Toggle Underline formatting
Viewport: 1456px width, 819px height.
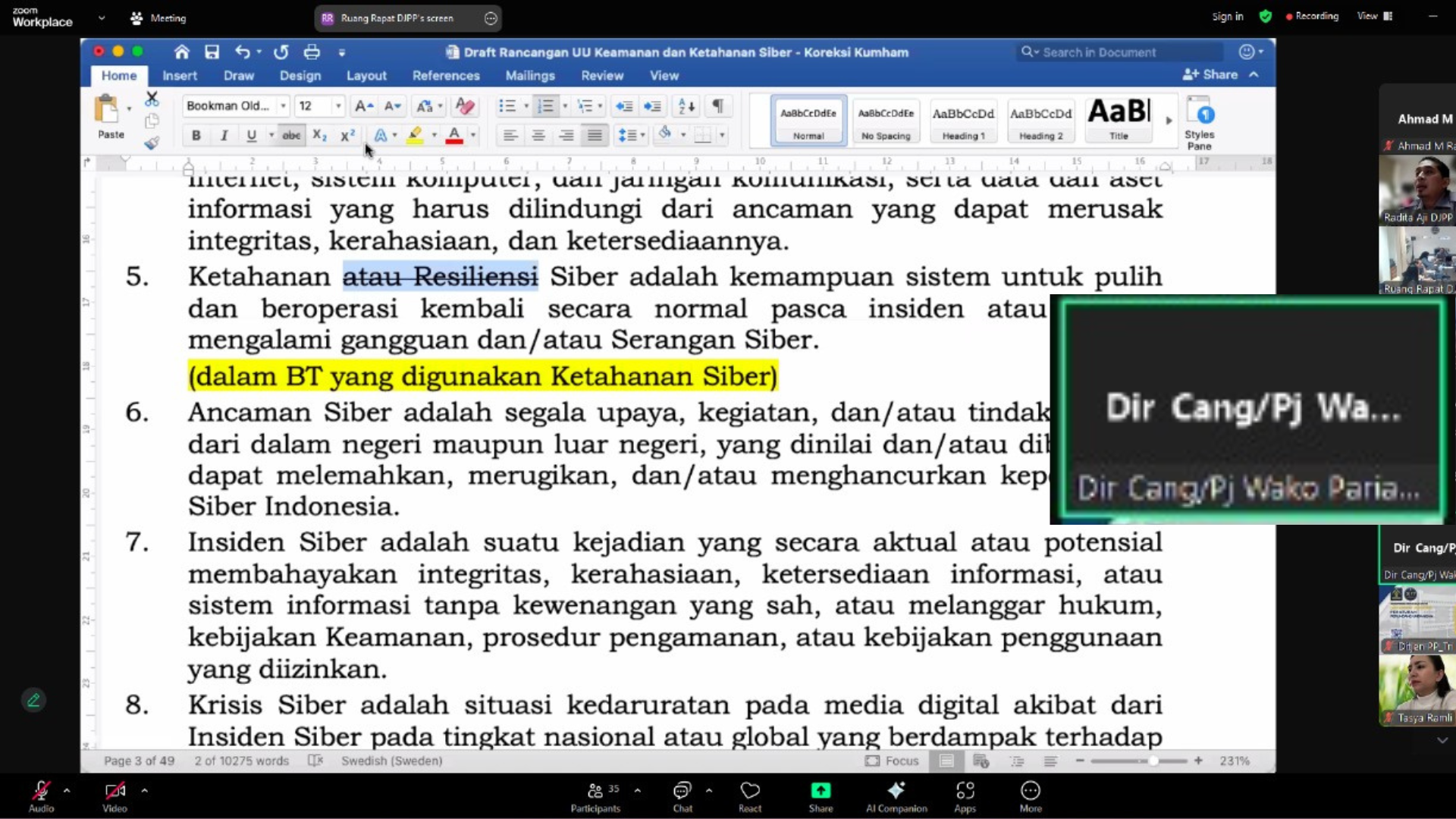coord(251,136)
